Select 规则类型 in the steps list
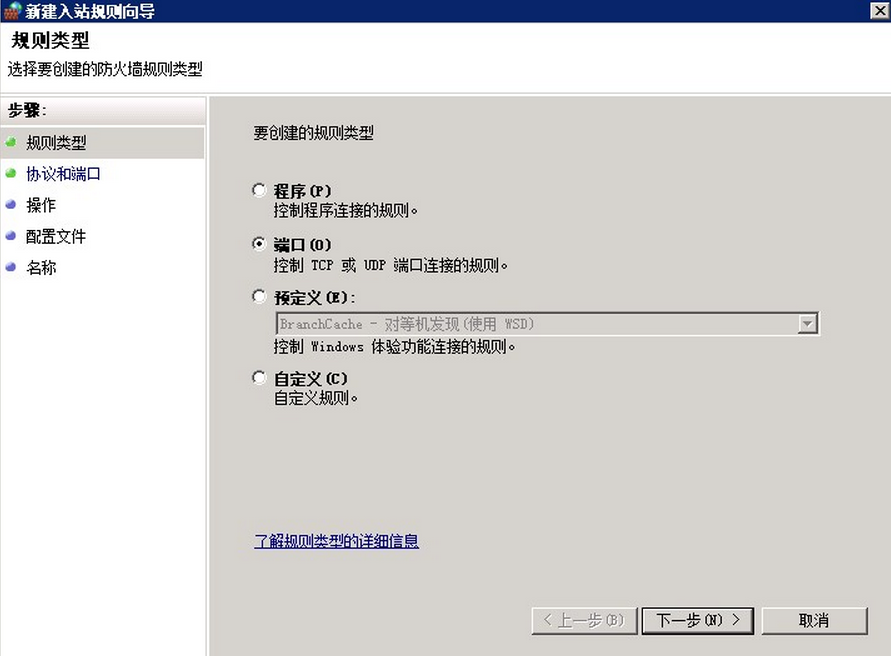The width and height of the screenshot is (891, 656). [55, 142]
